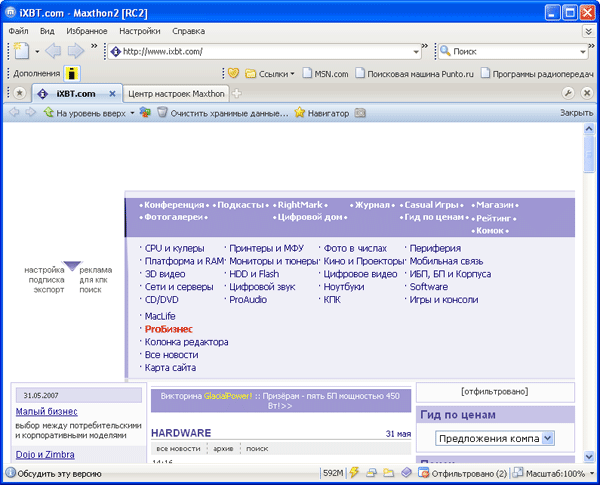The image size is (600, 485).
Task: Click the 592M memory indicator
Action: click(x=333, y=473)
